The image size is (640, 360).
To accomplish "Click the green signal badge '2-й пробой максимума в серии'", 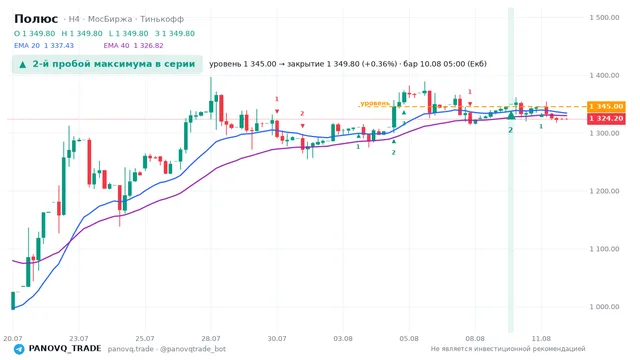I will [107, 64].
